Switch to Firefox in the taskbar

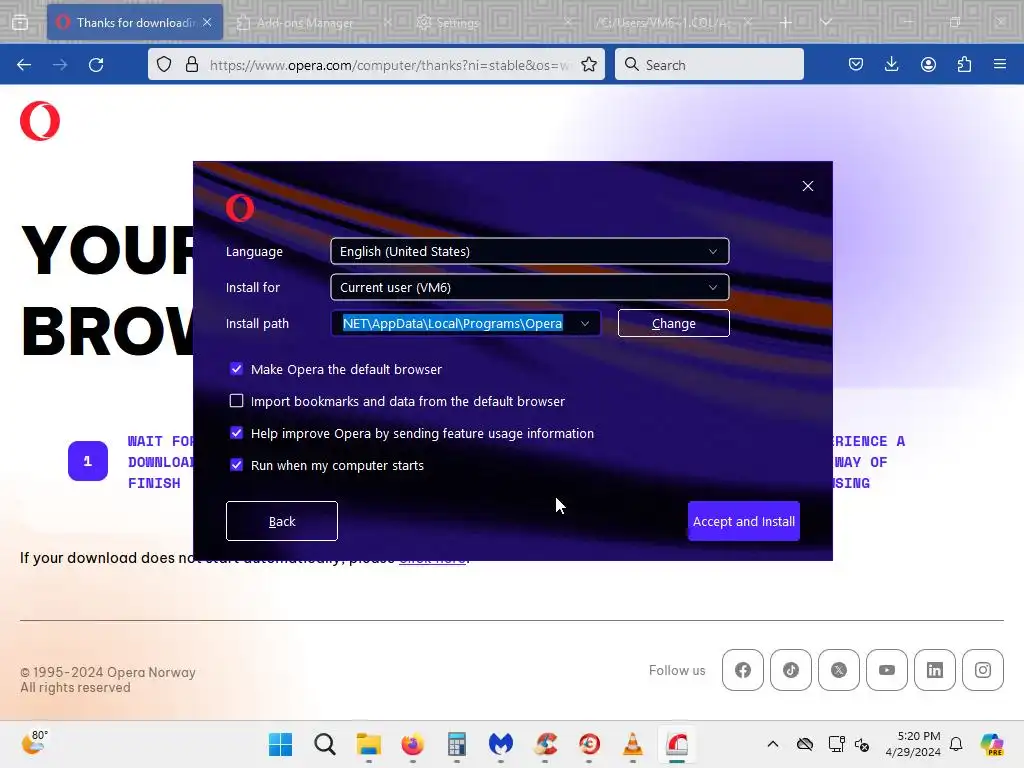coord(413,744)
